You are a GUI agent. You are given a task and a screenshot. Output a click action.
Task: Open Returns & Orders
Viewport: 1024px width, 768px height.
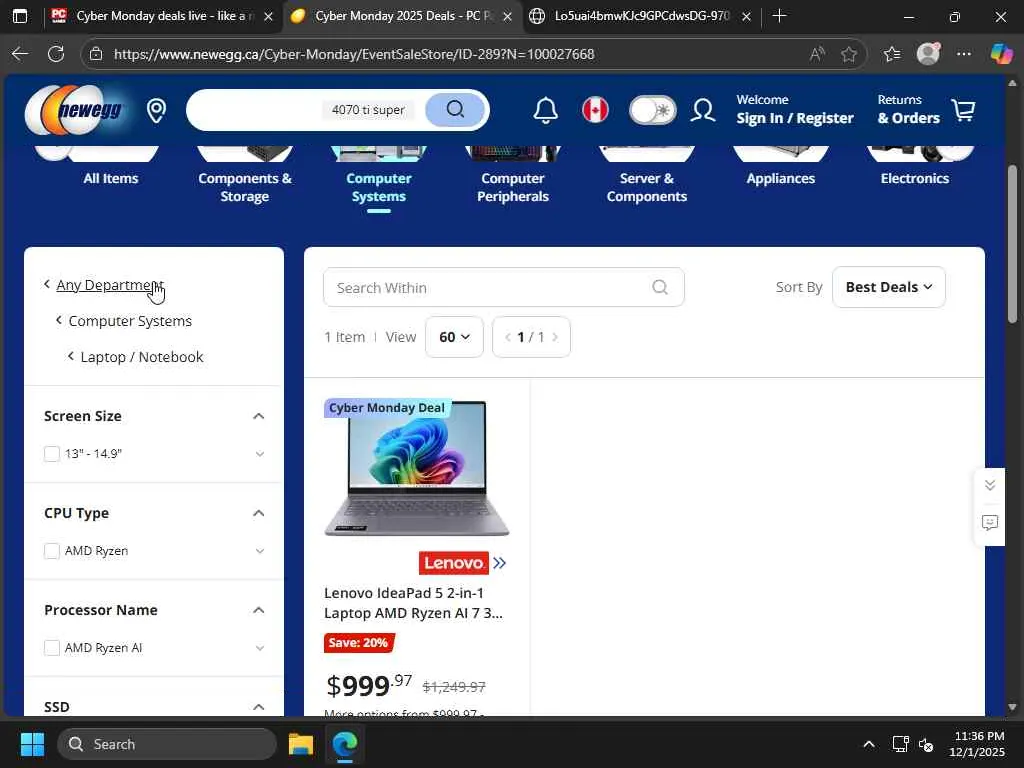tap(908, 110)
